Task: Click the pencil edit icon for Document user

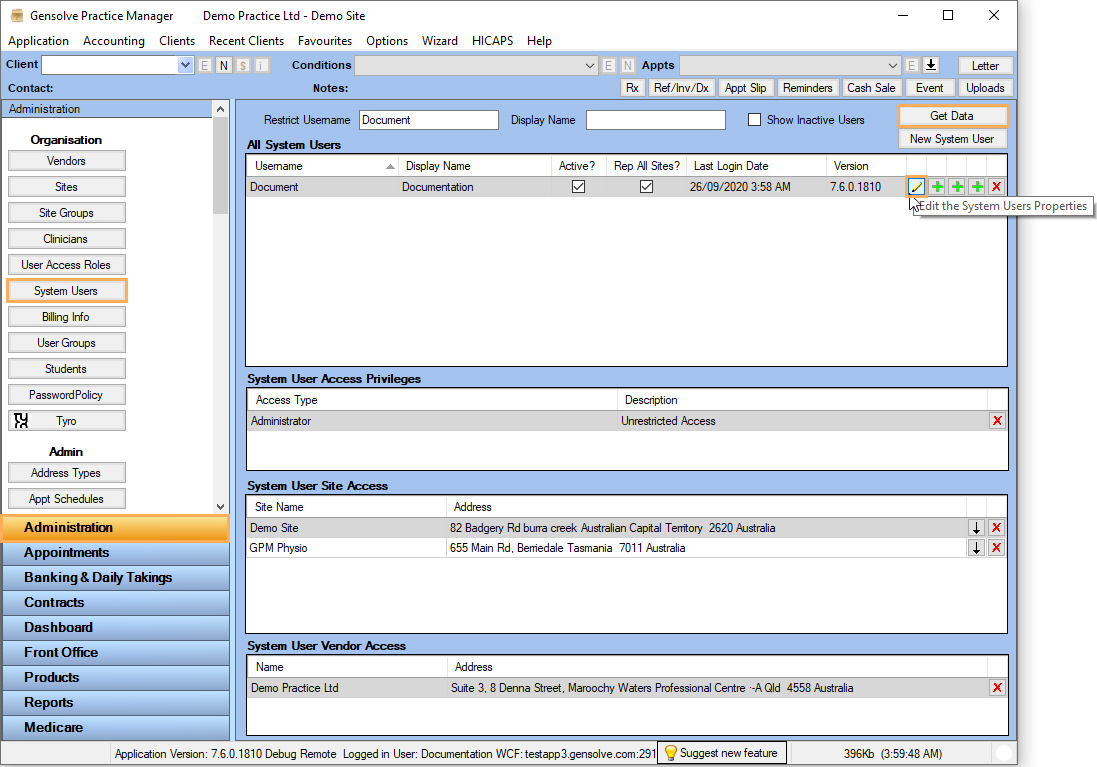Action: [x=916, y=187]
